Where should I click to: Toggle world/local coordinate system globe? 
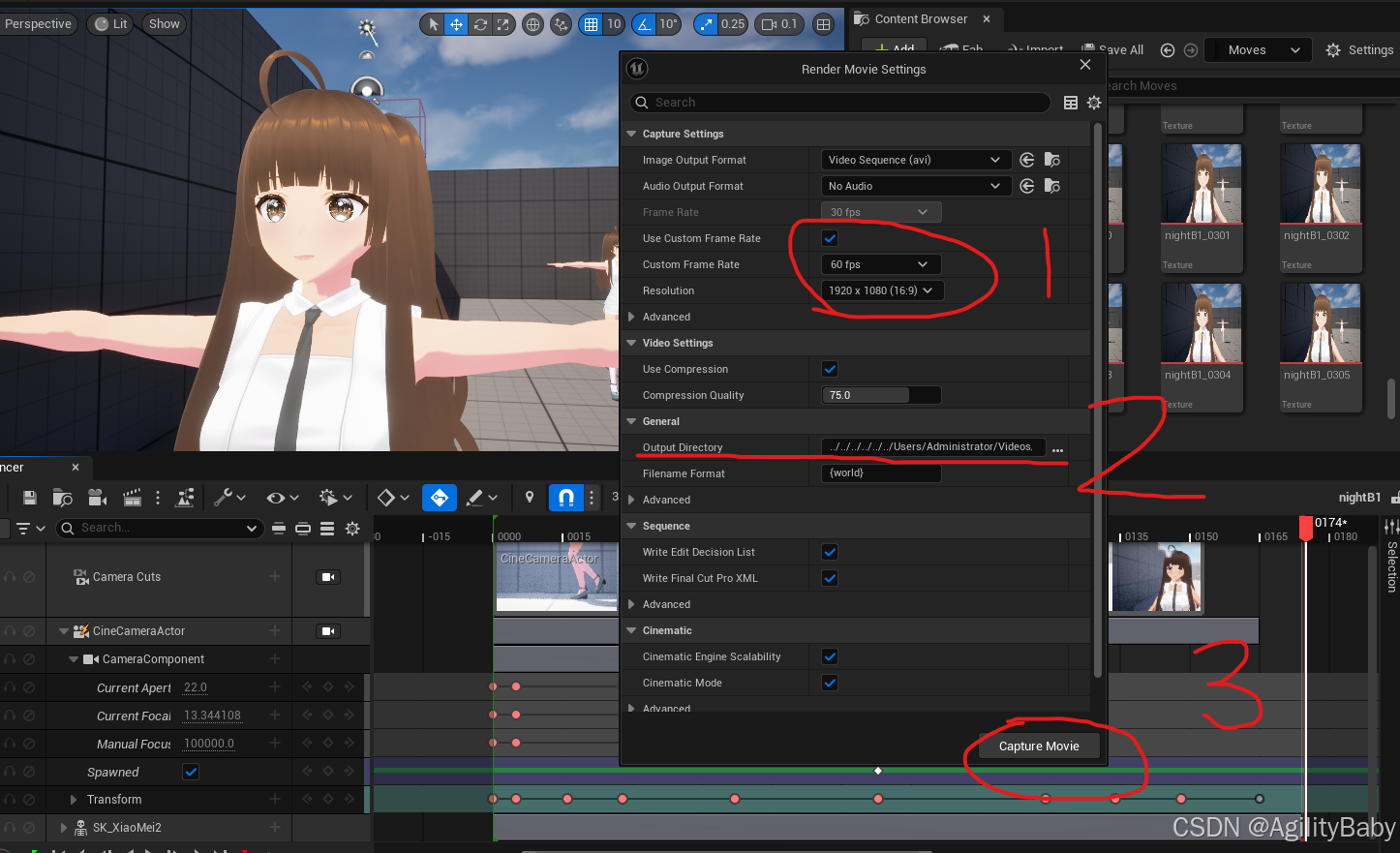pyautogui.click(x=533, y=24)
